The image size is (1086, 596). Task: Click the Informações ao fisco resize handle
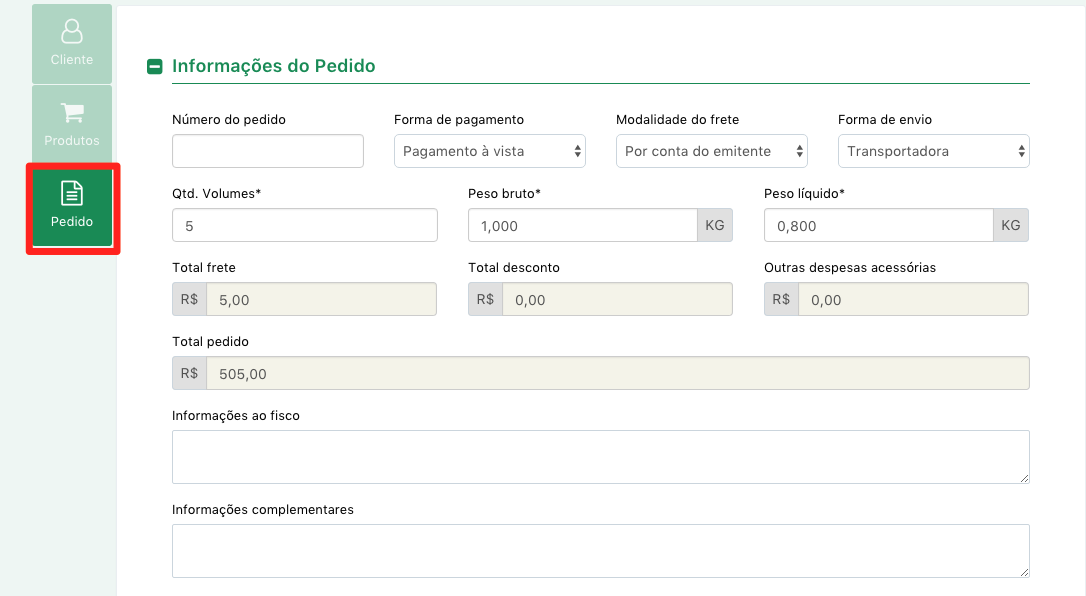coord(1024,478)
